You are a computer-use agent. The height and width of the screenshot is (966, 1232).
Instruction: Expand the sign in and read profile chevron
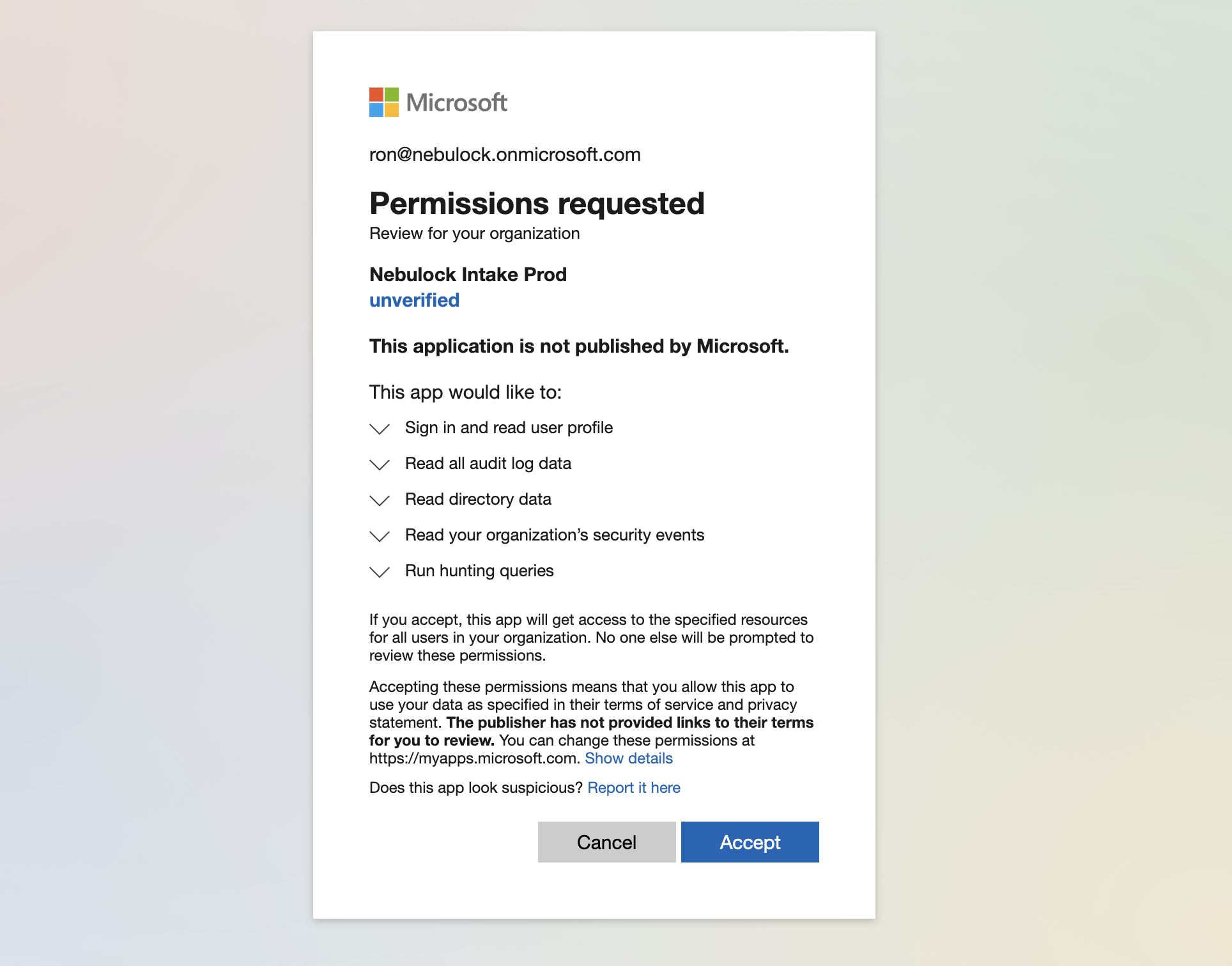[380, 429]
